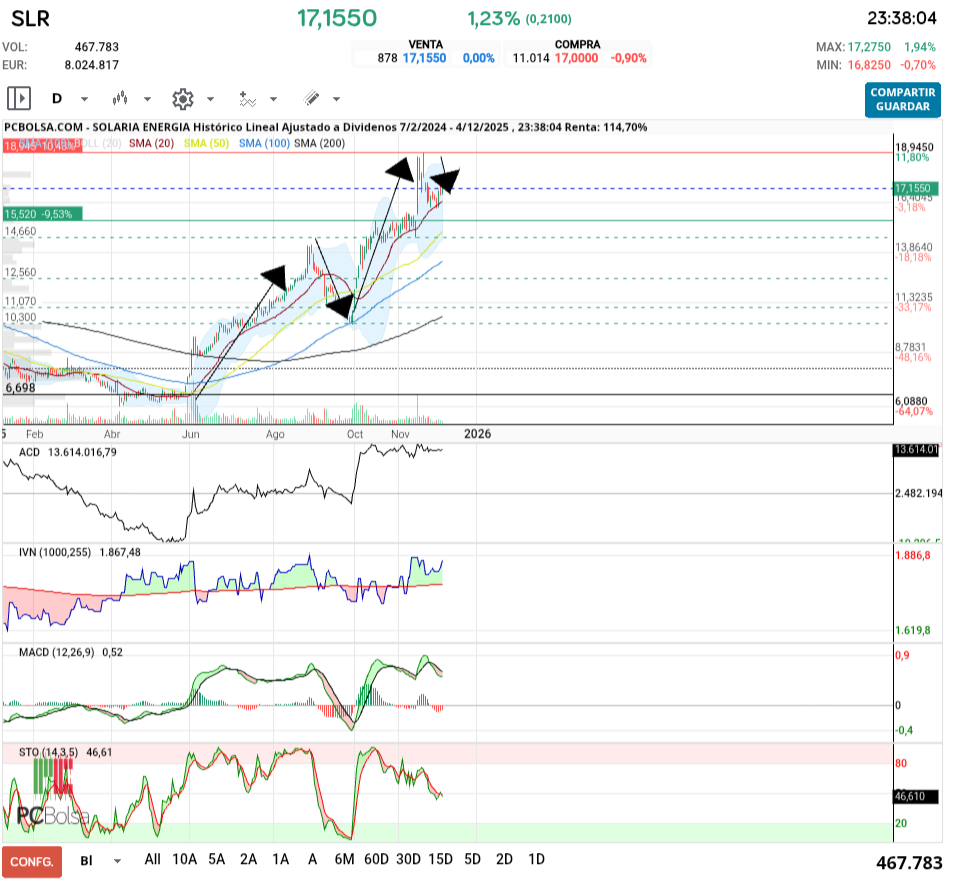Click the SLR ticker symbol

pyautogui.click(x=30, y=18)
